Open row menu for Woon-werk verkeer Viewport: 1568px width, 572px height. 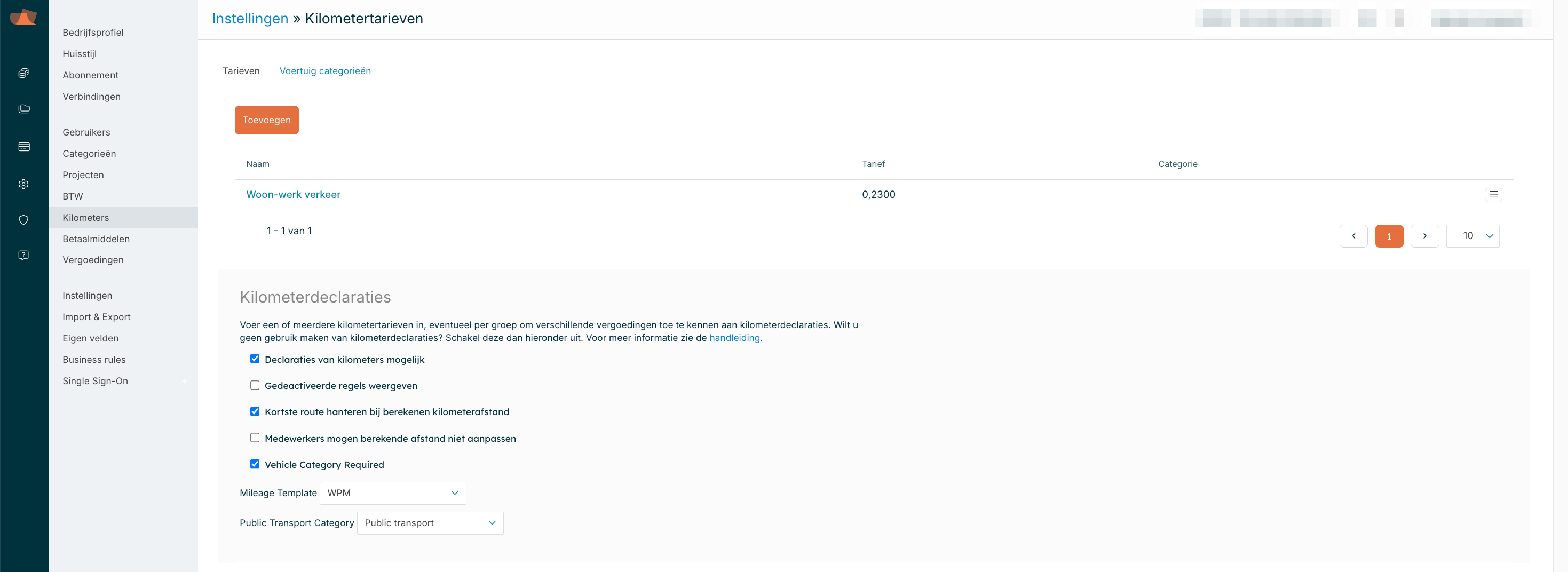click(x=1493, y=195)
